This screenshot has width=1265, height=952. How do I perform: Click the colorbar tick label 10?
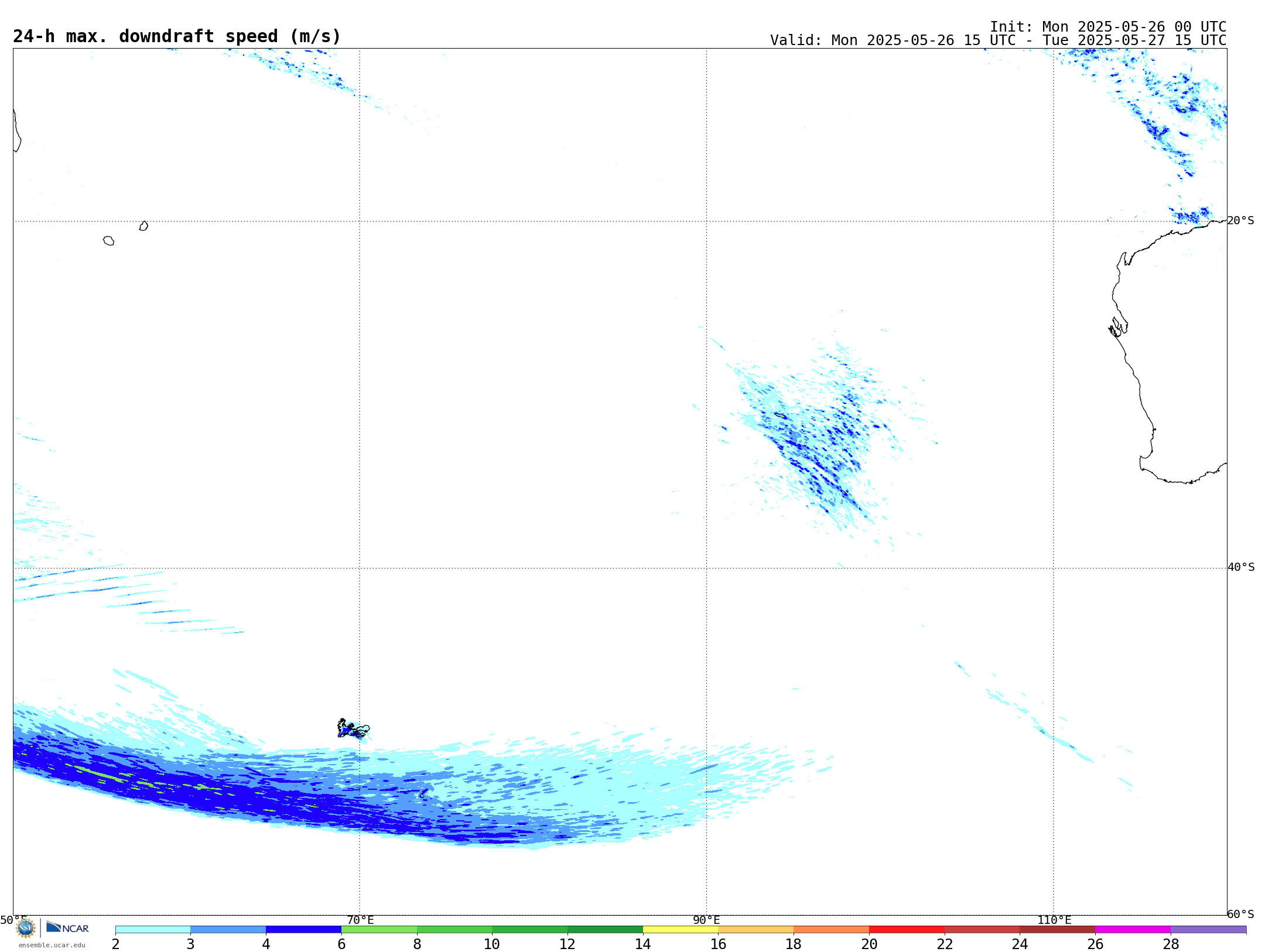[x=492, y=944]
